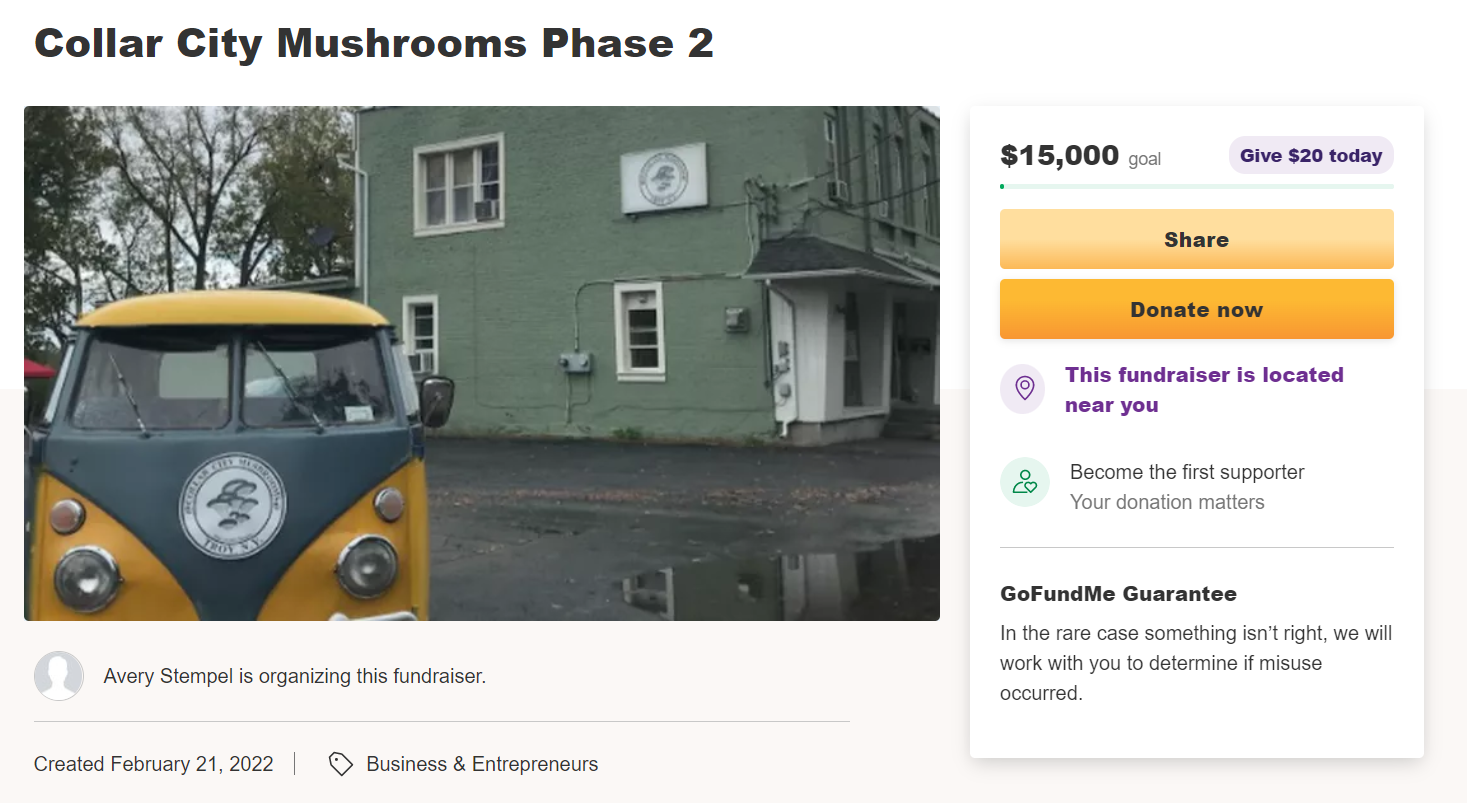This screenshot has width=1467, height=803.
Task: Click Become the first supporter text
Action: click(x=1186, y=472)
